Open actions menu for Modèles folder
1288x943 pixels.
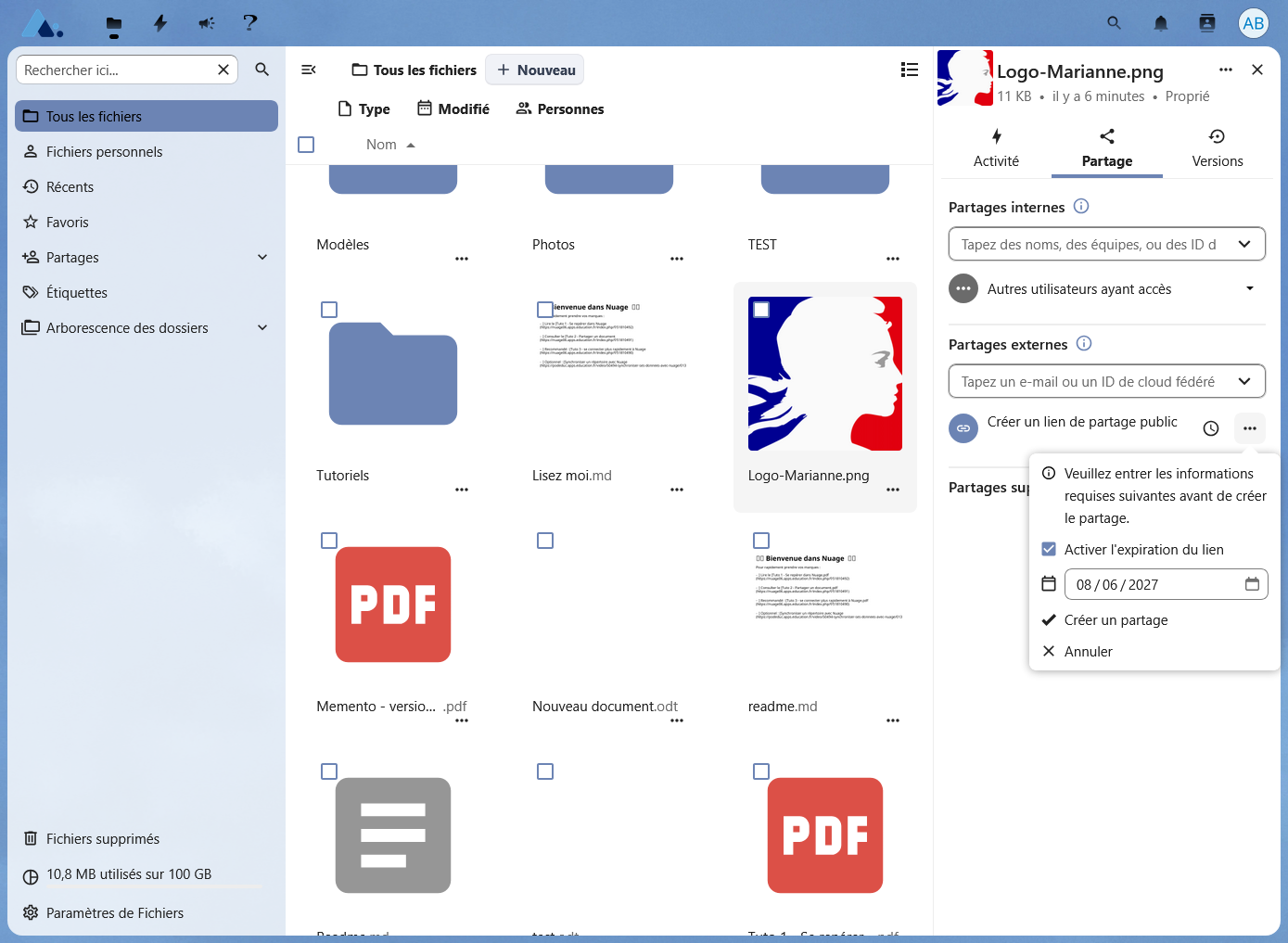(462, 259)
